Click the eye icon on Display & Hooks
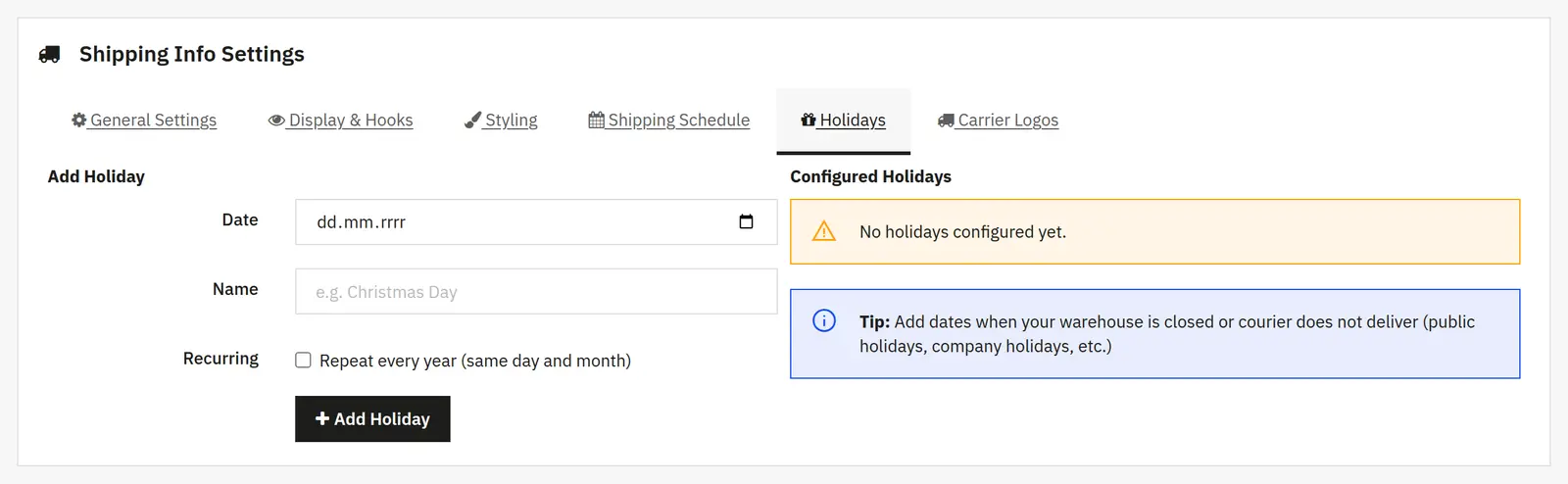 pyautogui.click(x=276, y=121)
